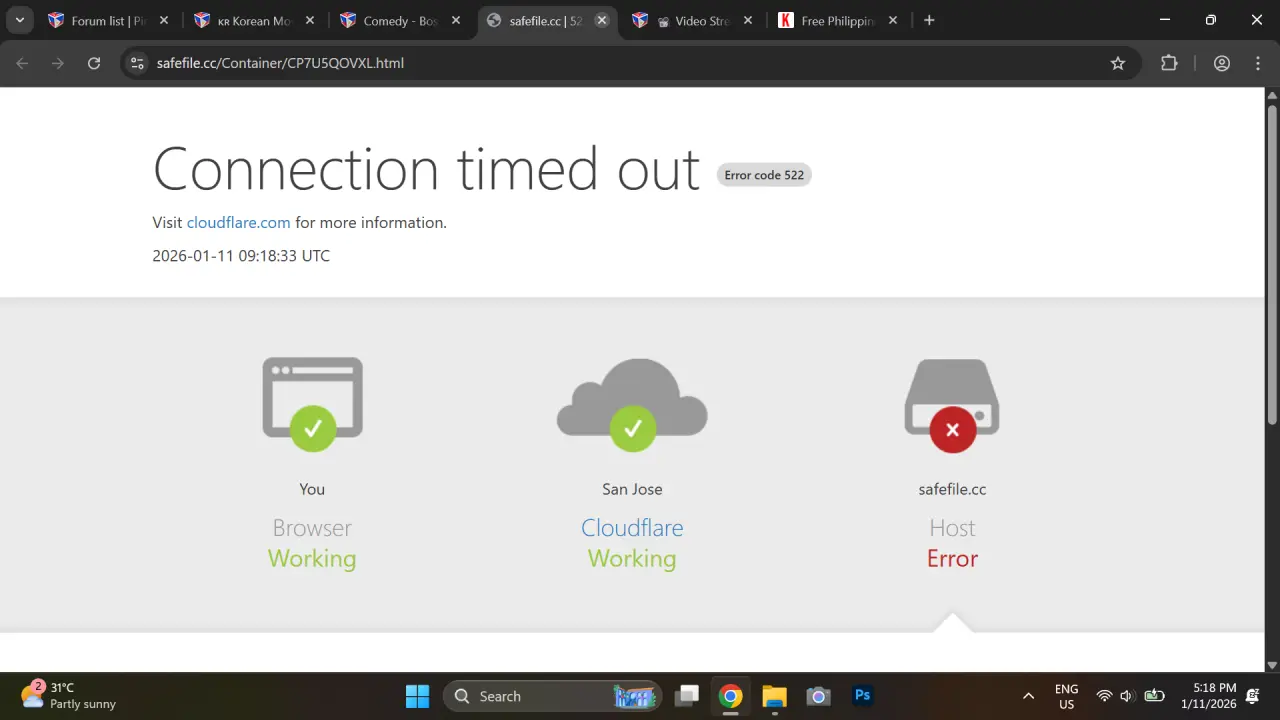The image size is (1280, 720).
Task: Open the clock and date panel
Action: pos(1208,696)
